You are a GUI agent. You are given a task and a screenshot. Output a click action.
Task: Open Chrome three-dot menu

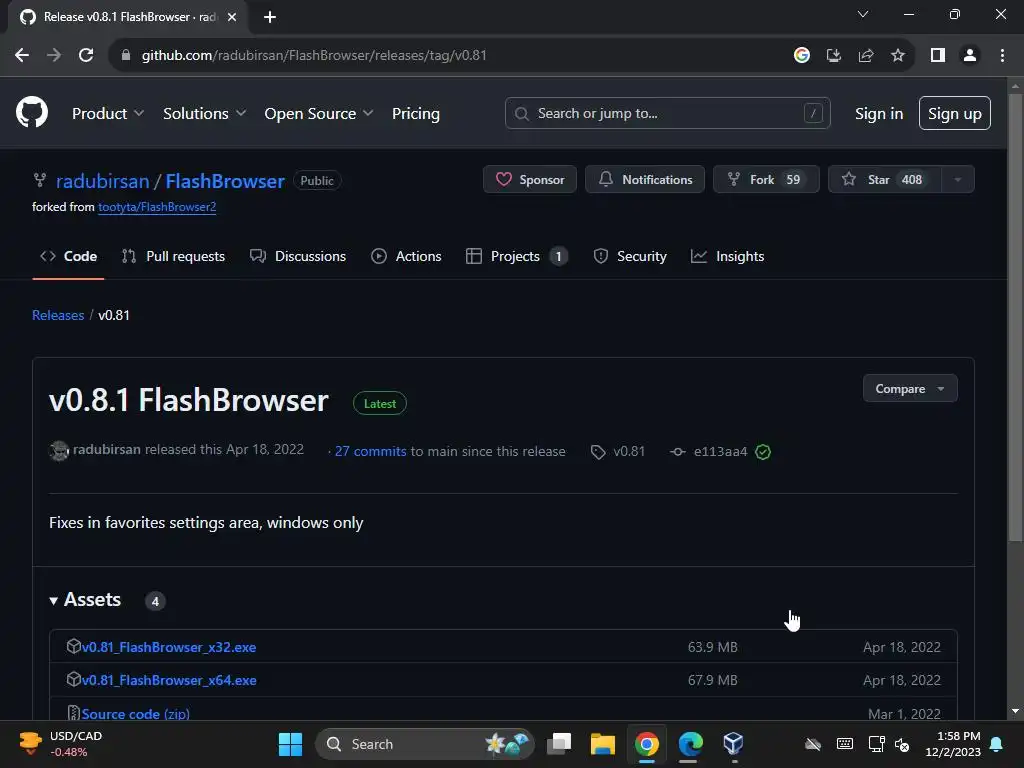point(1002,56)
